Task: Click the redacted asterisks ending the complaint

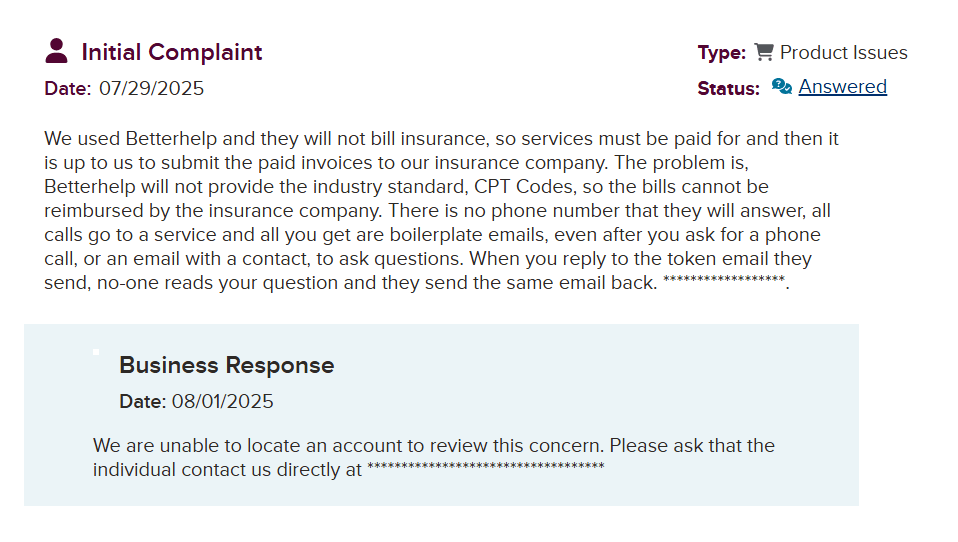Action: pos(724,282)
